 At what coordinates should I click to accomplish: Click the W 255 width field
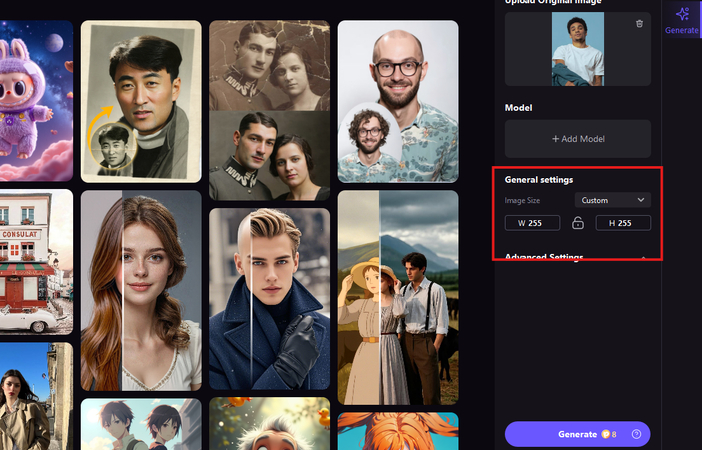tap(532, 223)
